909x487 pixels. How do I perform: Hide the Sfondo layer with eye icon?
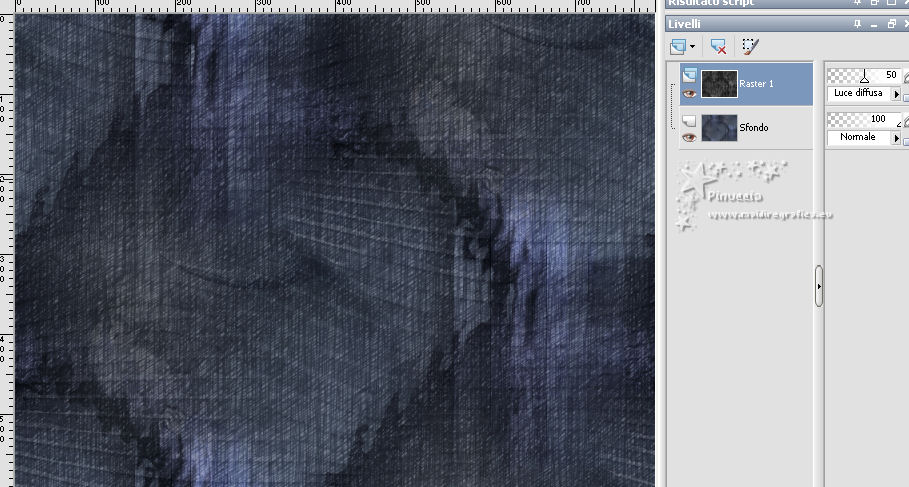pos(689,137)
